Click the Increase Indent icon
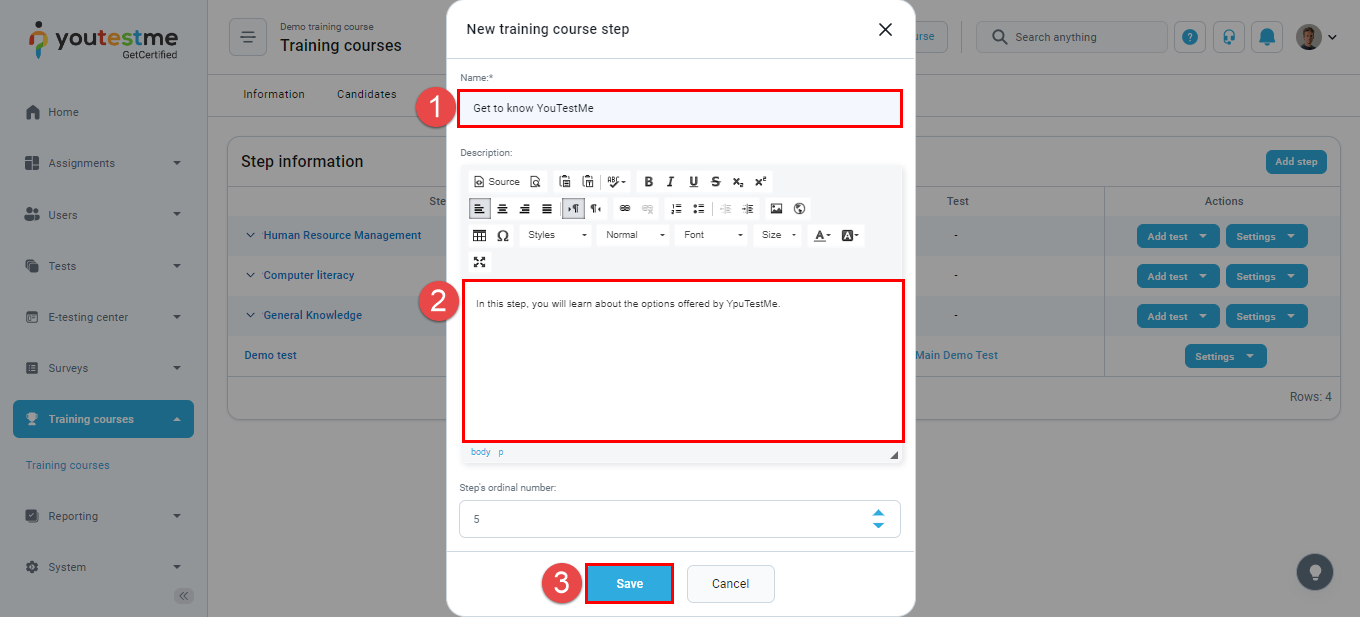 click(x=748, y=209)
